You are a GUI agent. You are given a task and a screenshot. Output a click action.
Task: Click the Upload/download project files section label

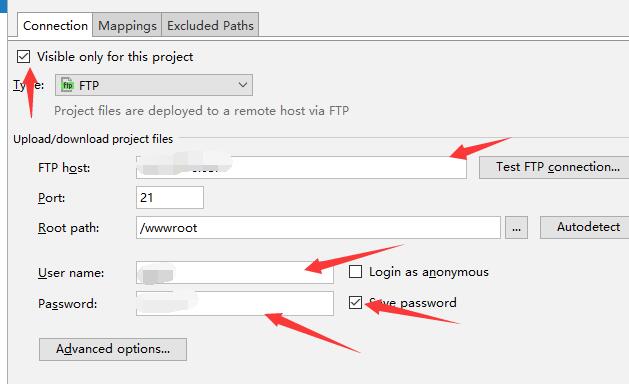(93, 139)
